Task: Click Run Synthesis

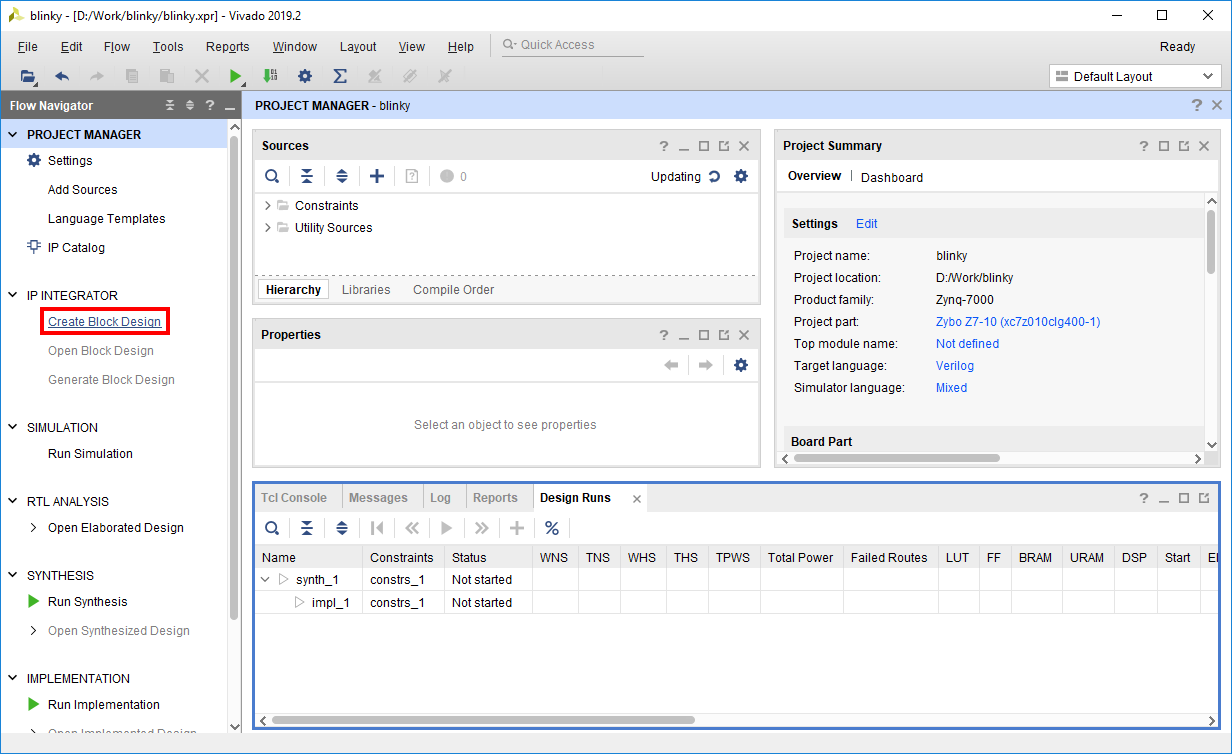Action: pos(88,602)
